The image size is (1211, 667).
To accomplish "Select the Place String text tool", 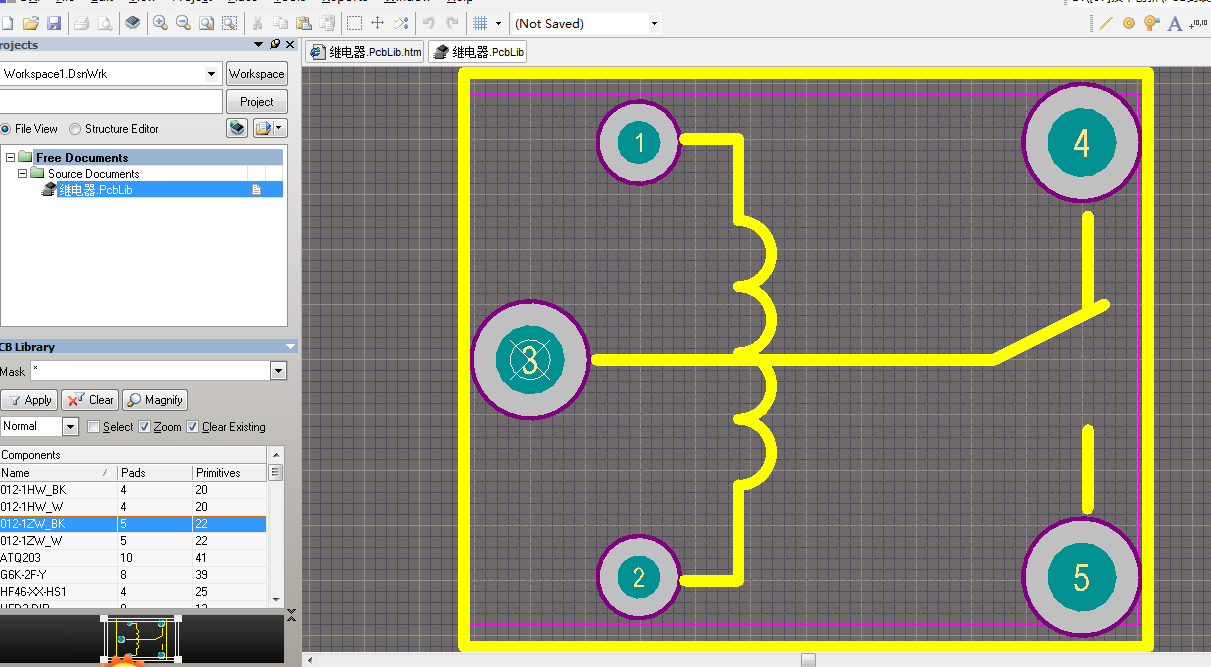I will point(1175,23).
